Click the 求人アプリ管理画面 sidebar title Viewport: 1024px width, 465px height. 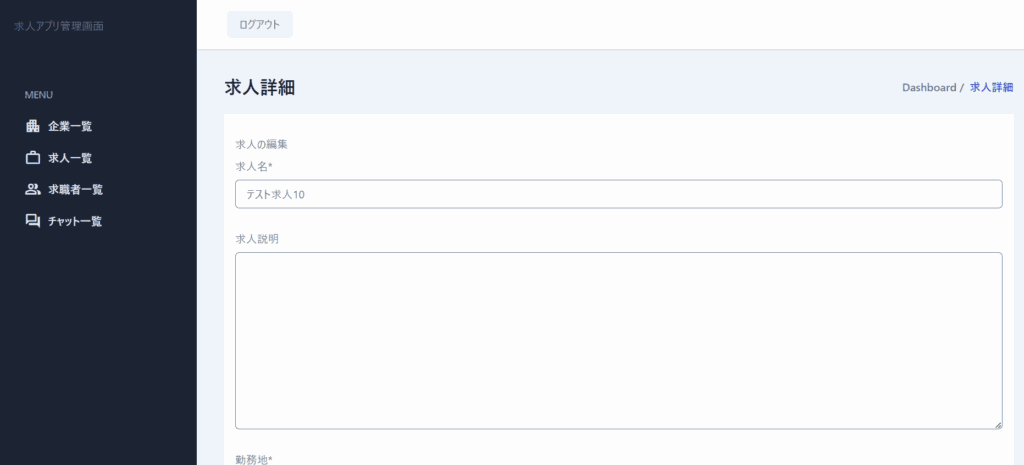59,26
